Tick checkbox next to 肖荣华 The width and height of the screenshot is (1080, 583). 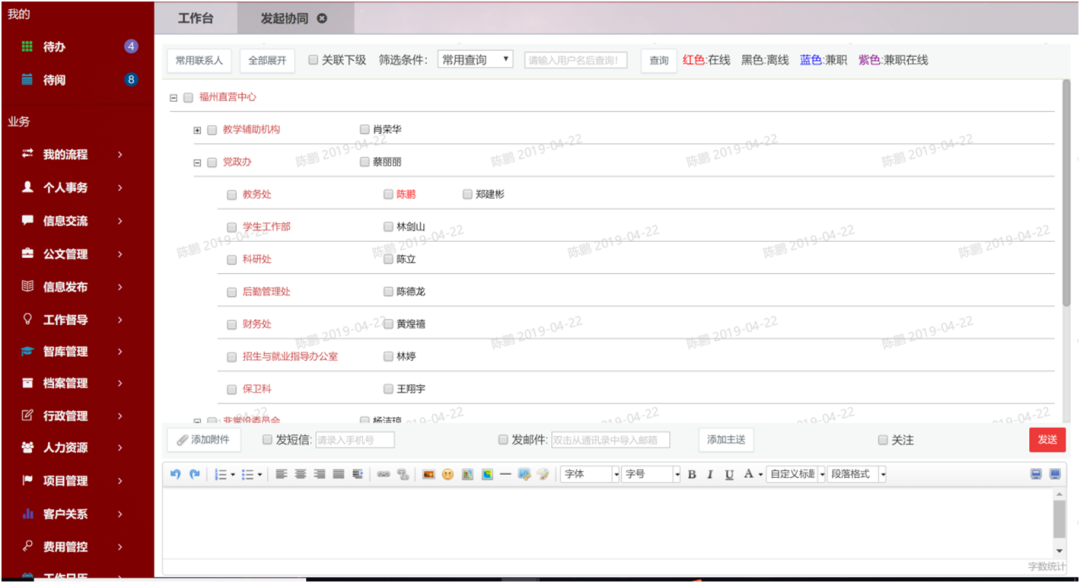tap(364, 129)
